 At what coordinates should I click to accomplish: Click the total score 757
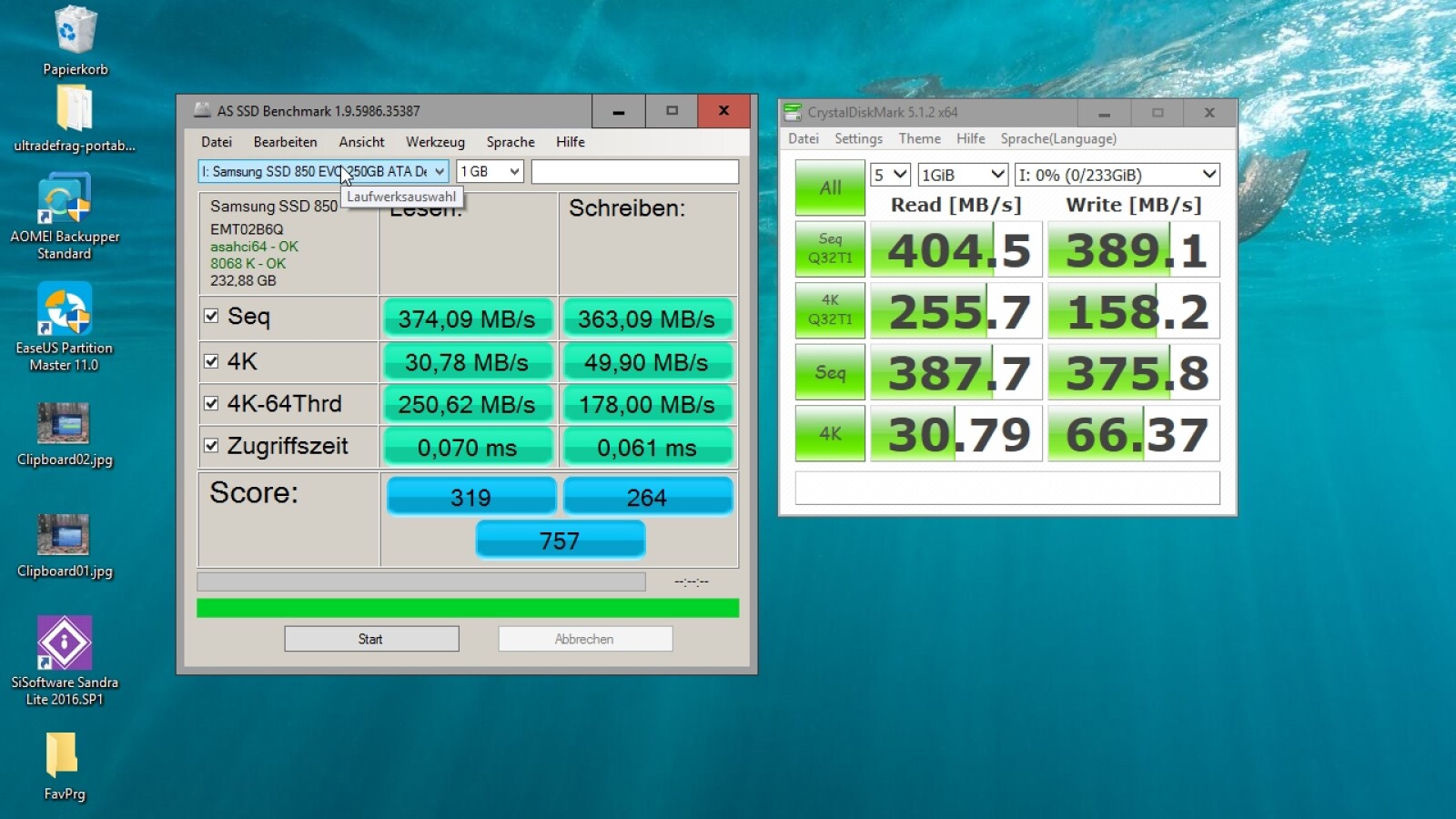click(561, 541)
